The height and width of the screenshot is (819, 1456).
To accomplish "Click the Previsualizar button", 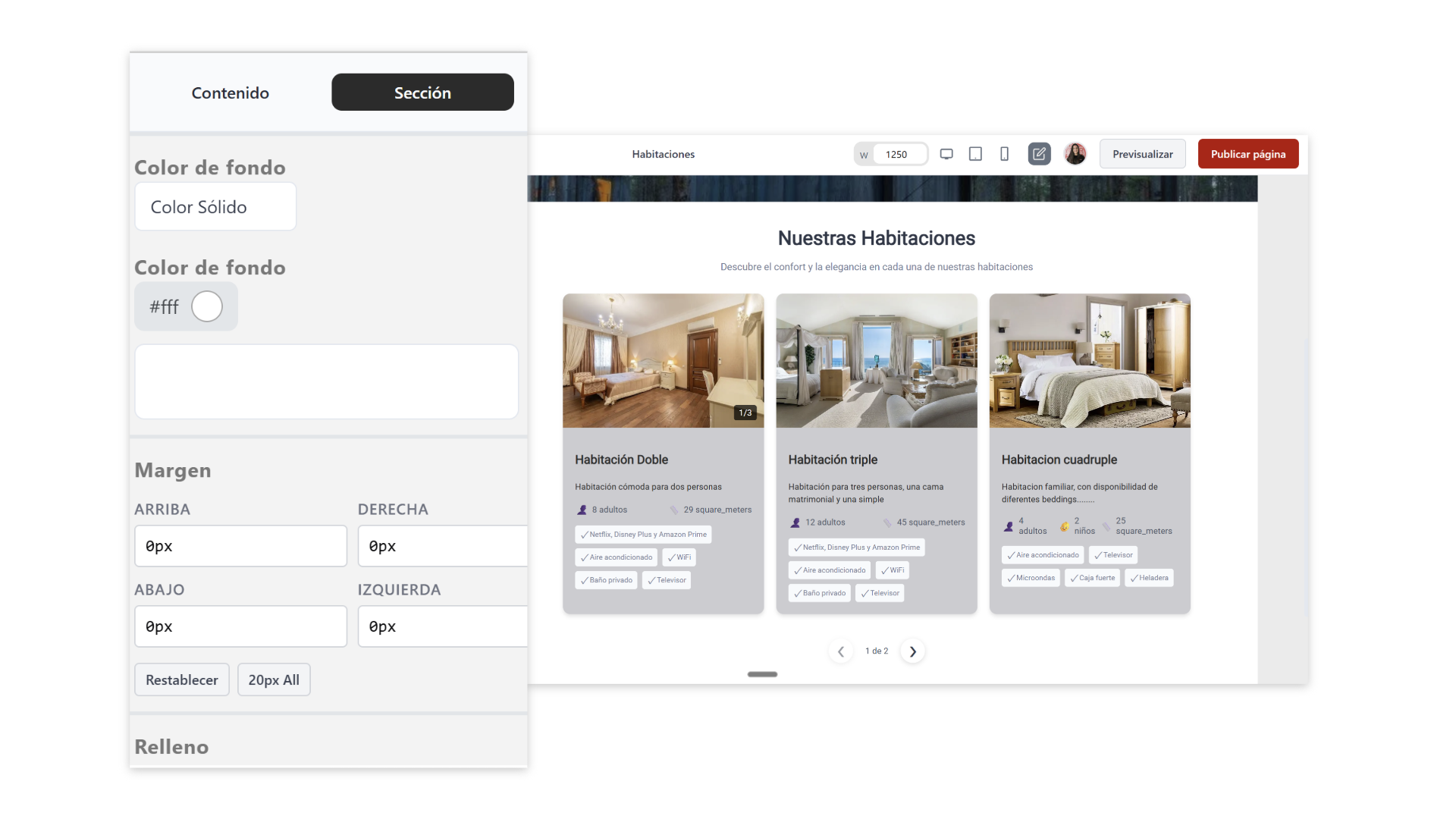I will tap(1142, 154).
